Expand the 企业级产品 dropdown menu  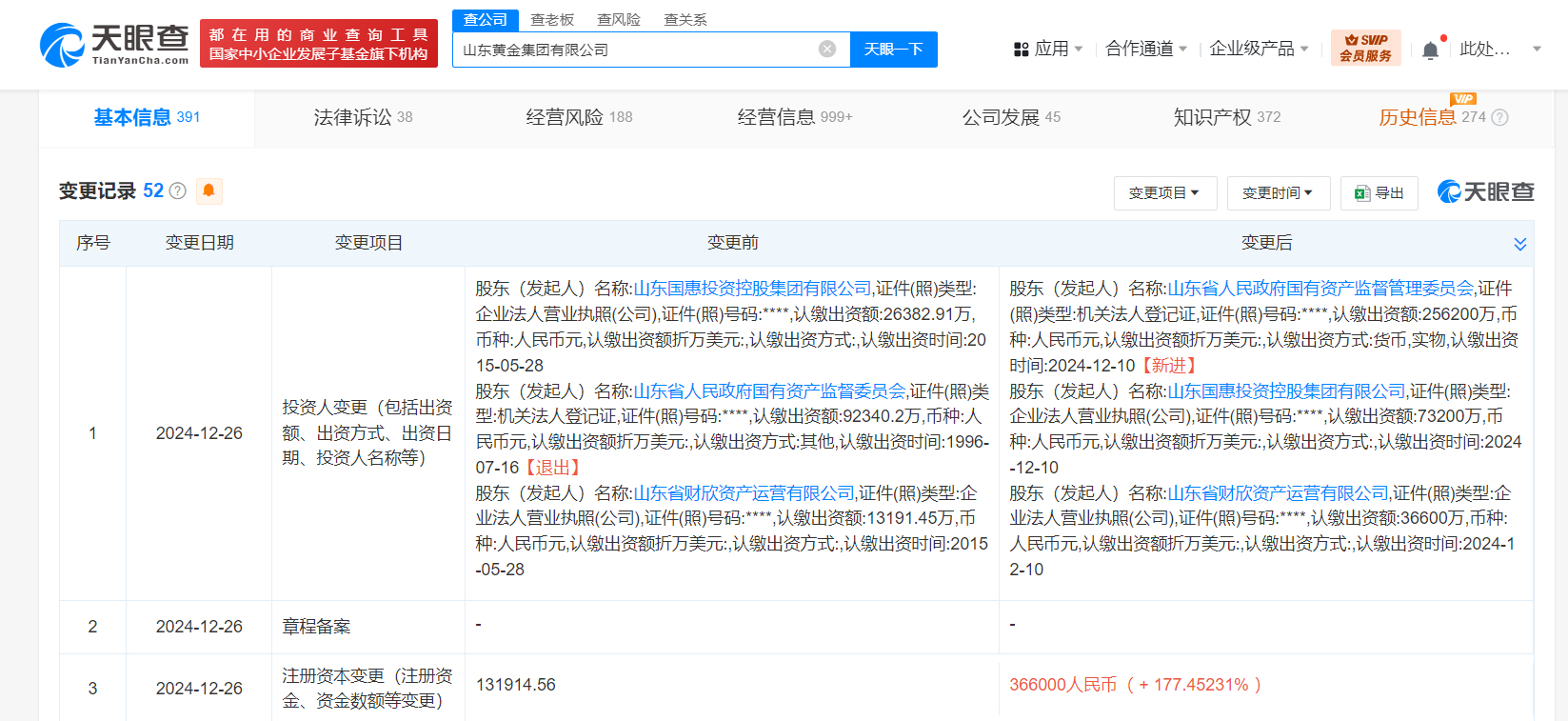[1259, 49]
